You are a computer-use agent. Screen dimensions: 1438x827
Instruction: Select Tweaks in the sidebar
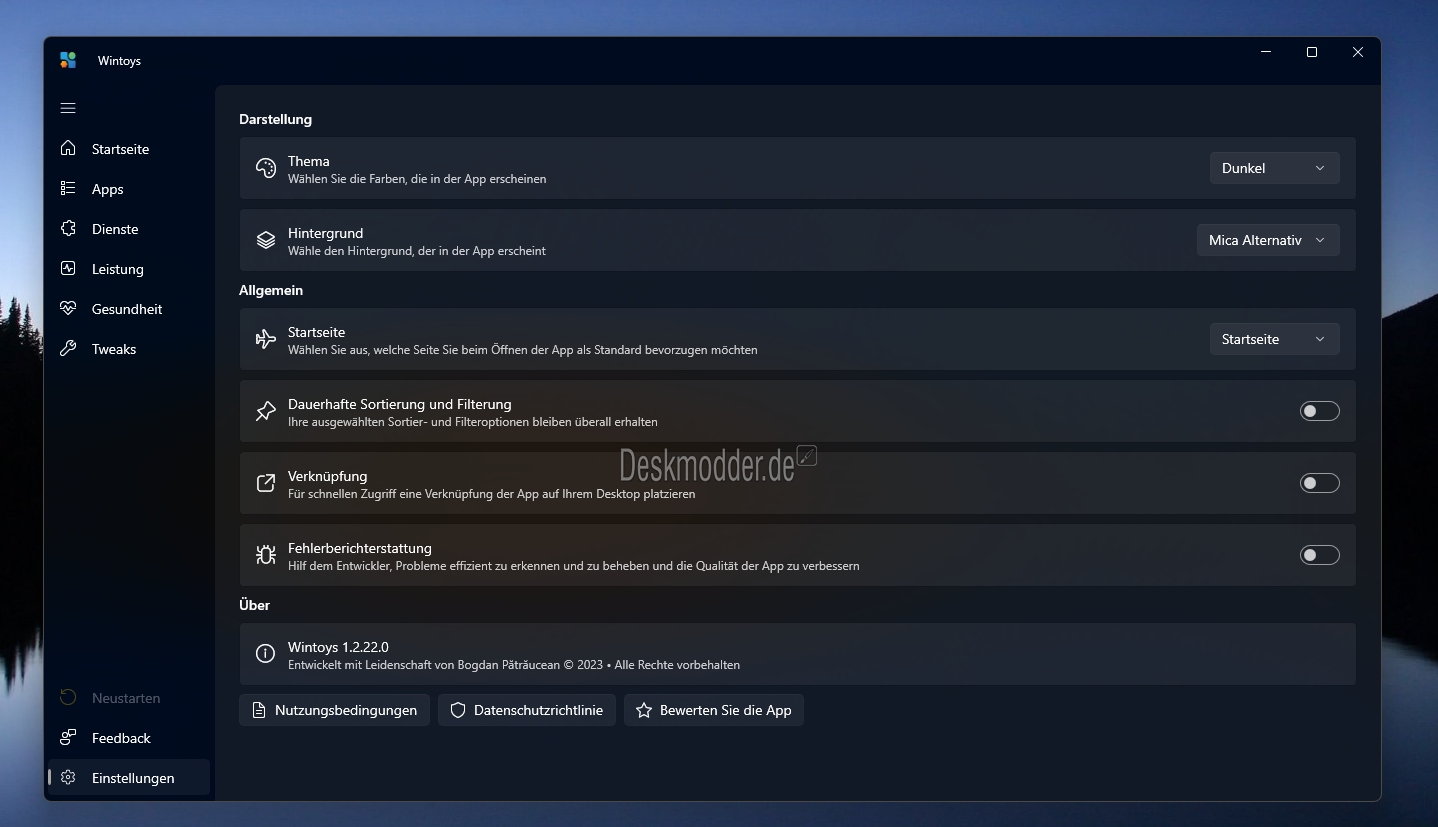click(129, 348)
